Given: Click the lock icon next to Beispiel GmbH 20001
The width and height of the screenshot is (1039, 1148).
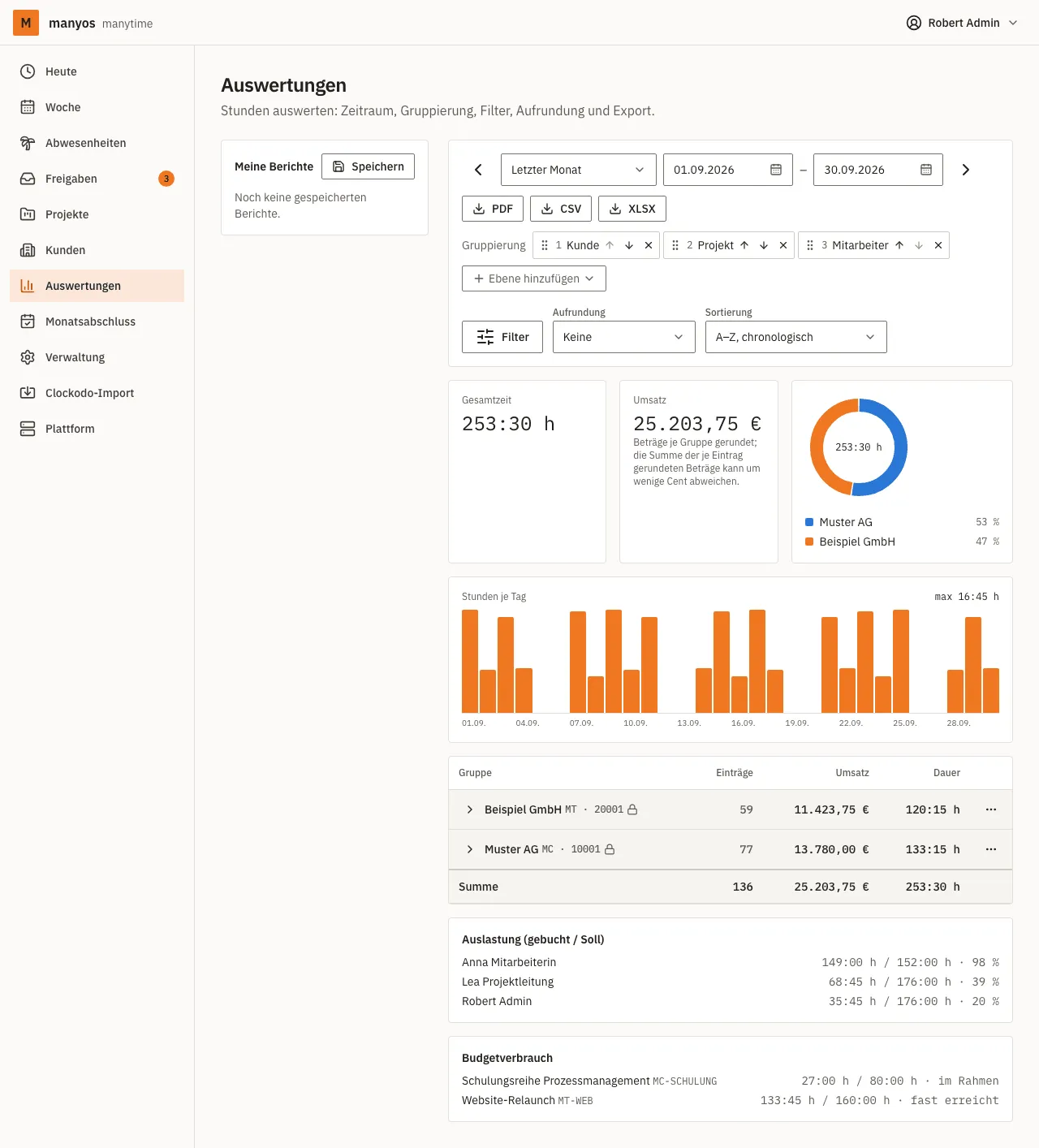Looking at the screenshot, I should point(632,809).
